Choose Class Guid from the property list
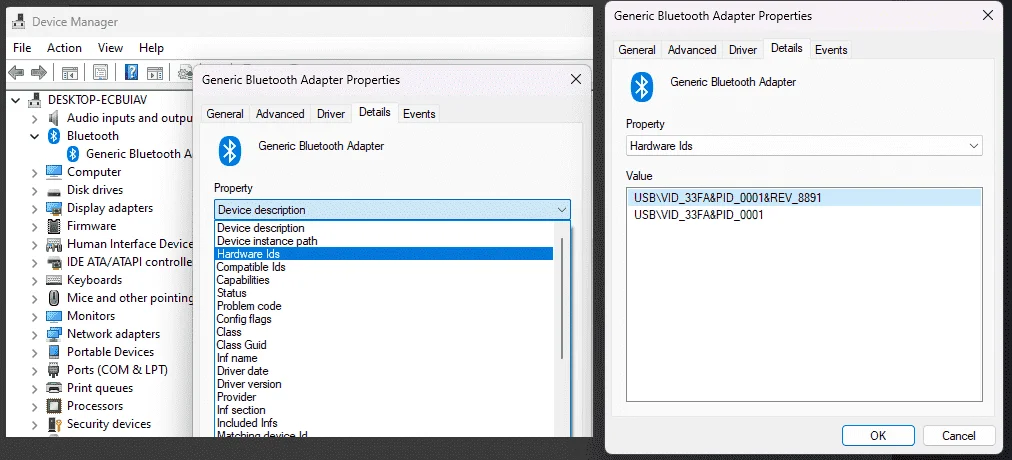 (x=383, y=345)
